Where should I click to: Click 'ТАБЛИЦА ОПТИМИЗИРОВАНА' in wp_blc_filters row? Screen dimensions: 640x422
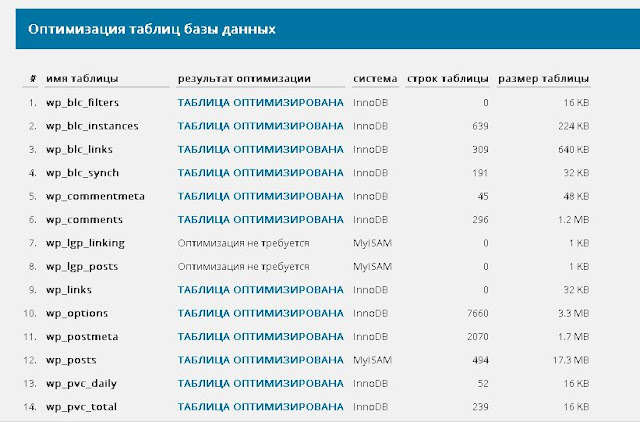(260, 102)
